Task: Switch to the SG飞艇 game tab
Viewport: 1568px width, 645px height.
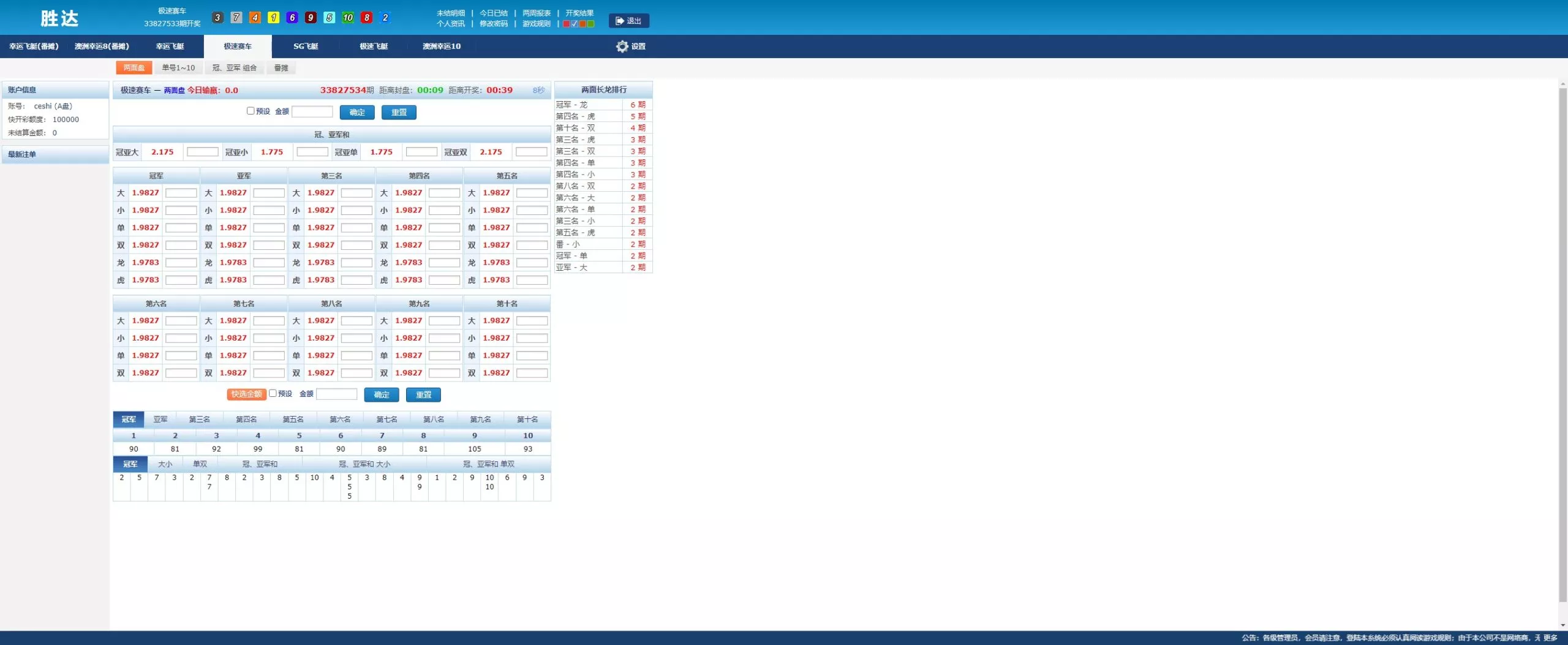Action: [x=306, y=47]
